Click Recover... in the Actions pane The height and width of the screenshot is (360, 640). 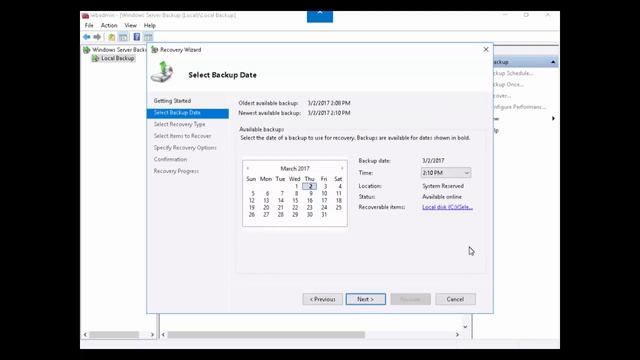click(502, 96)
